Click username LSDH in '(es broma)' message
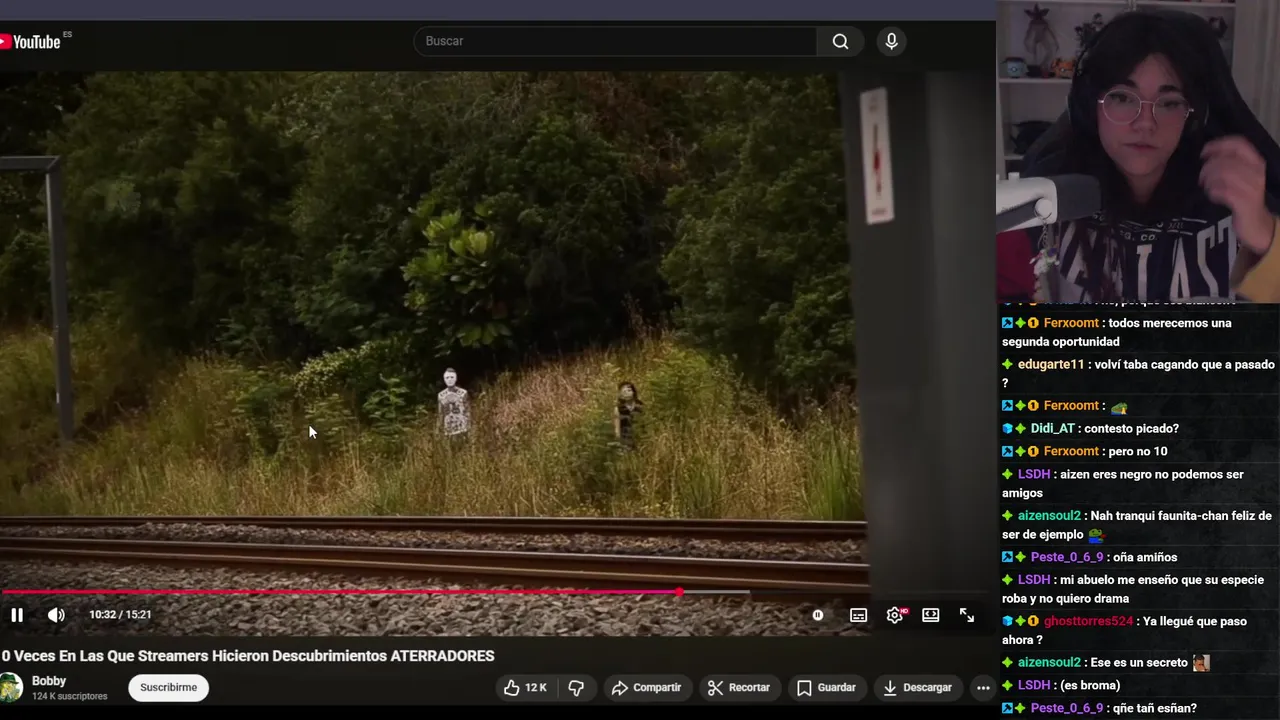Image resolution: width=1280 pixels, height=720 pixels. coord(1034,685)
